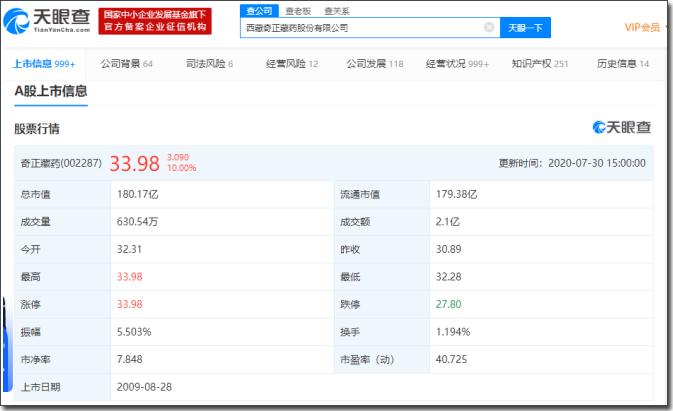Select the 查公司 search tab

coord(258,10)
